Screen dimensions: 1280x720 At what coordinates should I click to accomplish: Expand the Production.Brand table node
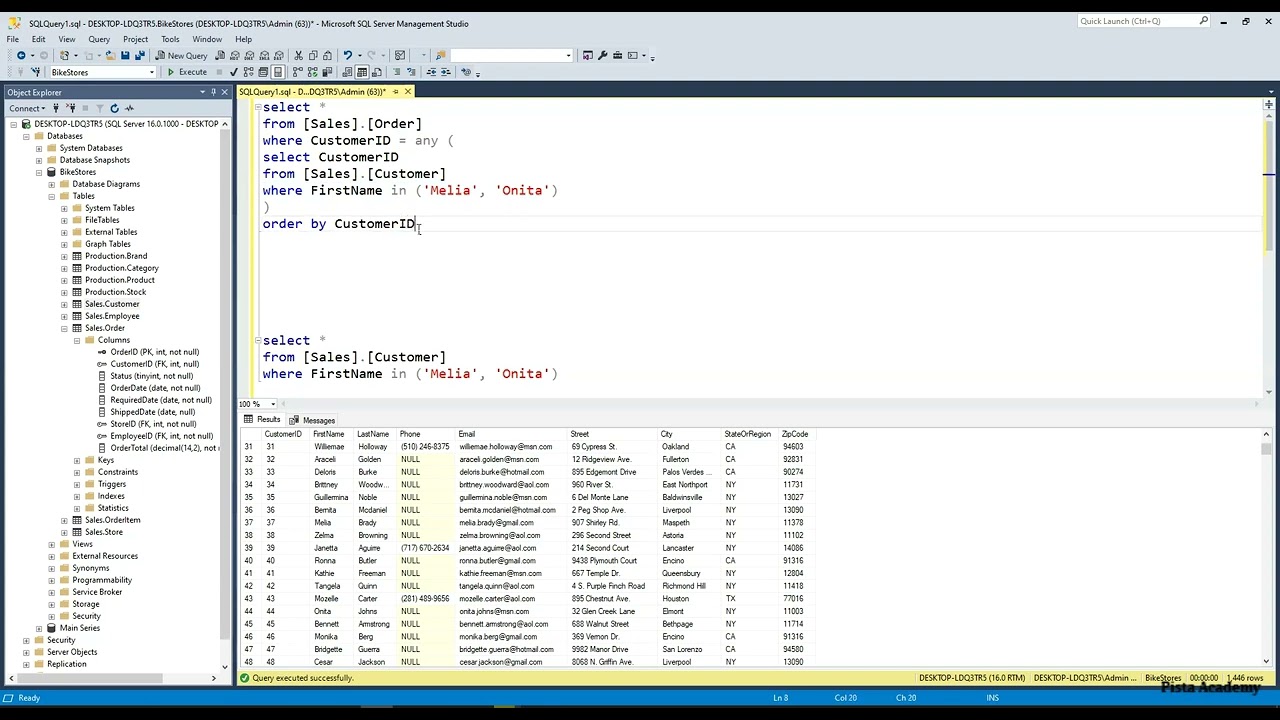click(x=65, y=256)
